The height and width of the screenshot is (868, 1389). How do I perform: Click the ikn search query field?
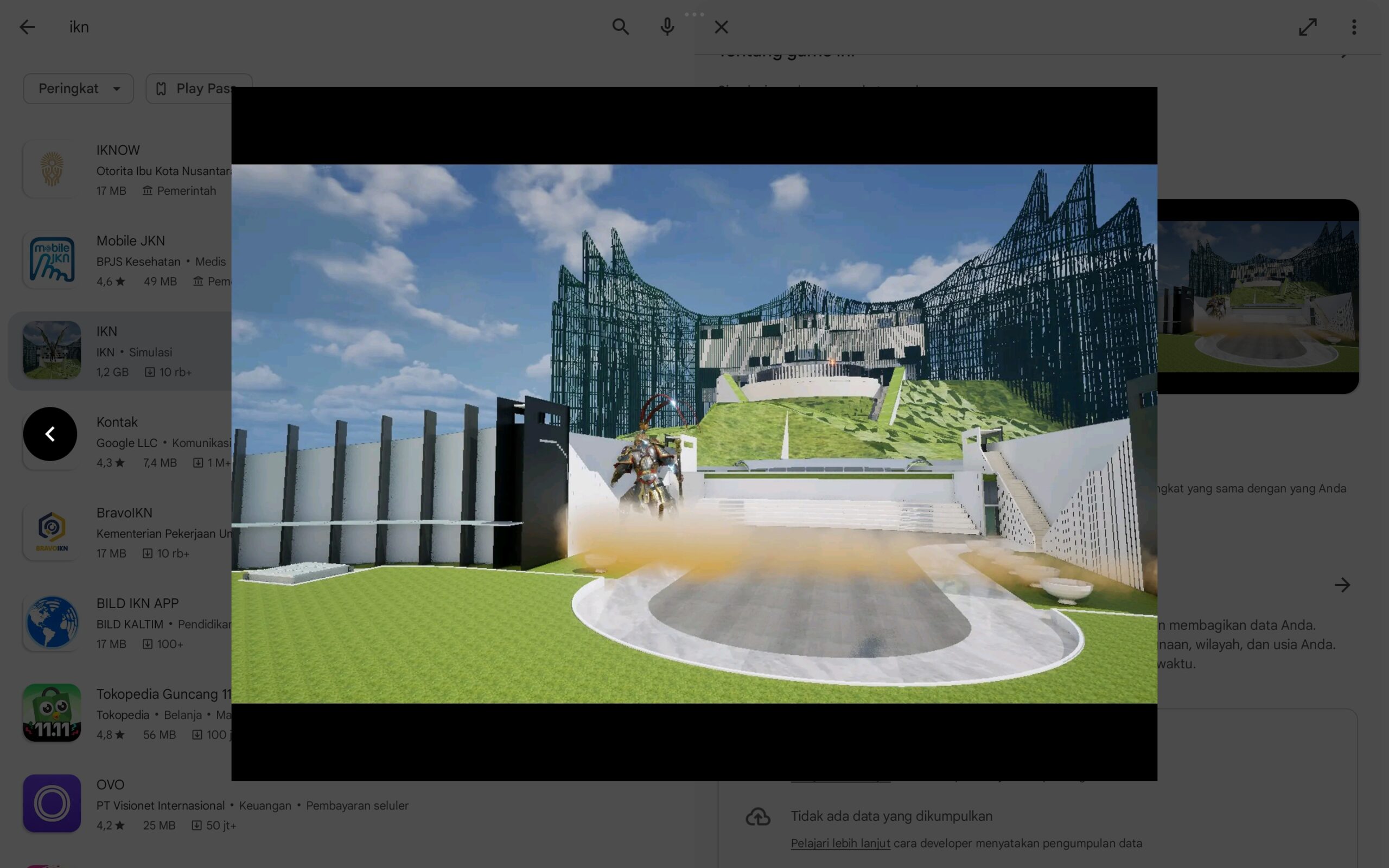(x=333, y=27)
